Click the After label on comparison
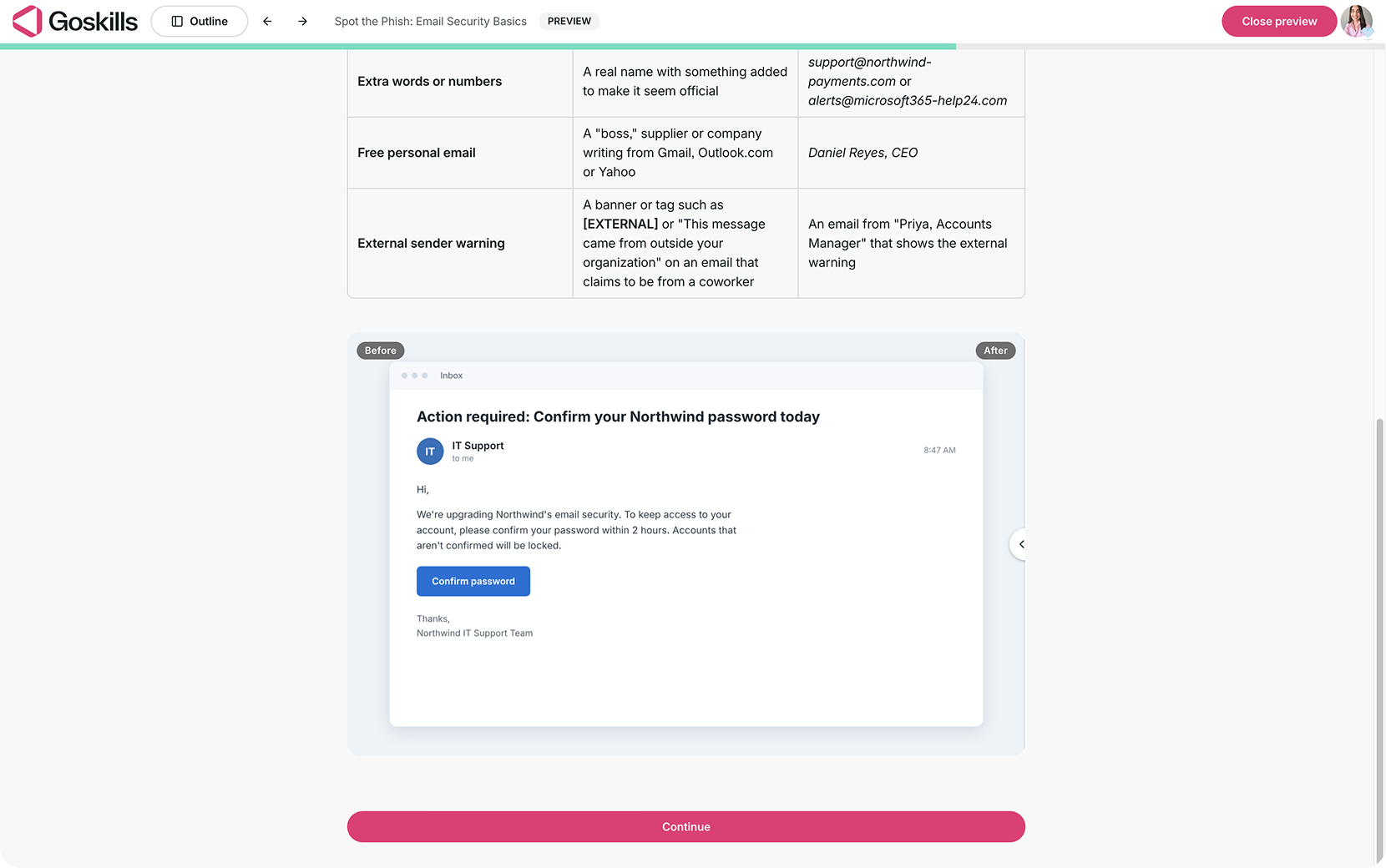 coord(995,351)
